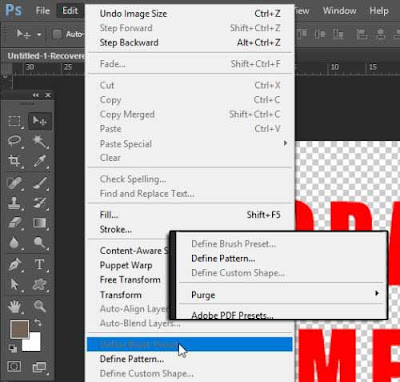Select the Crop tool
Viewport: 400px width, 382px height.
click(14, 161)
